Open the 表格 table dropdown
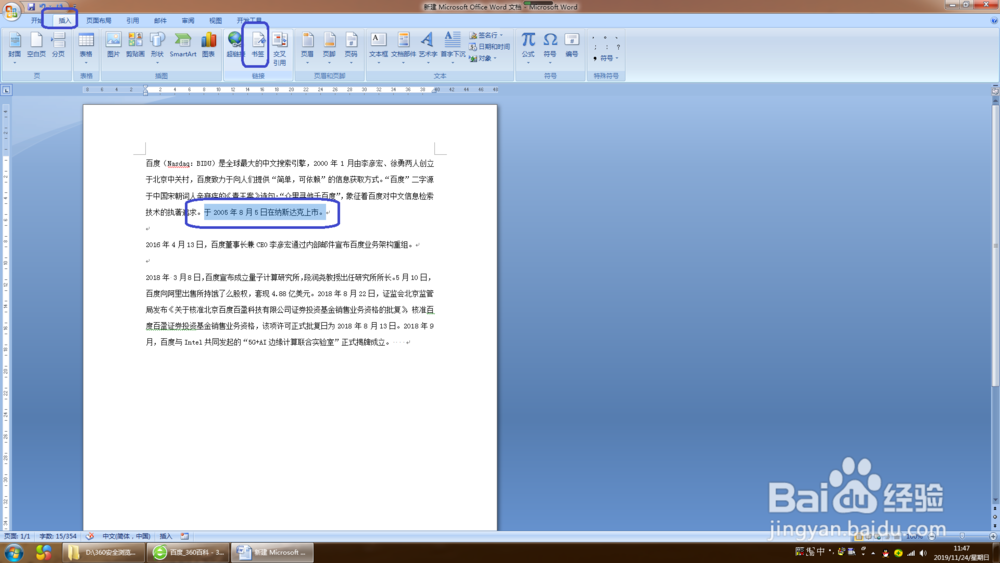Screen dimensions: 1000x563 pos(86,46)
